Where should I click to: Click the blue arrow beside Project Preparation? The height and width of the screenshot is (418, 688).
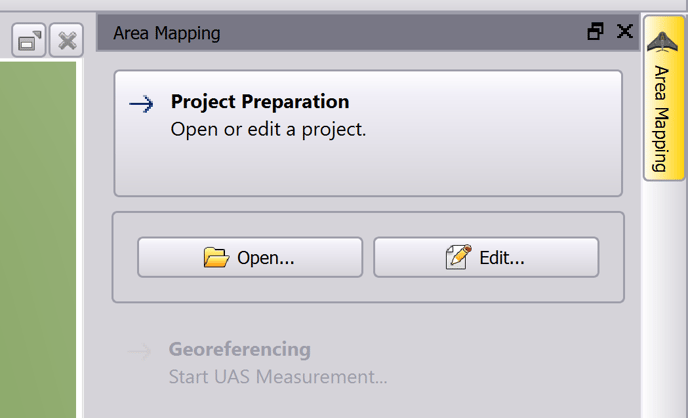coord(142,104)
